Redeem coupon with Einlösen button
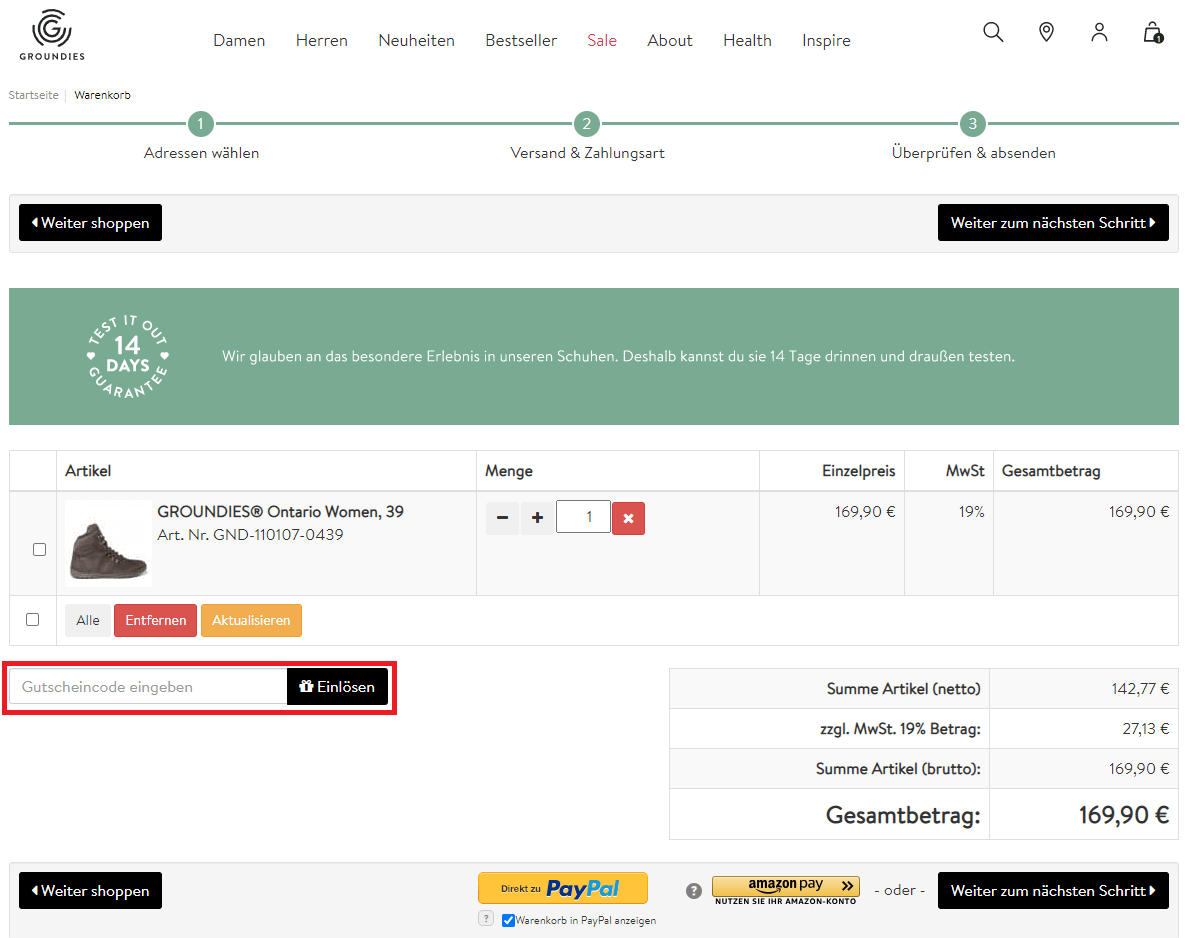 pyautogui.click(x=337, y=686)
